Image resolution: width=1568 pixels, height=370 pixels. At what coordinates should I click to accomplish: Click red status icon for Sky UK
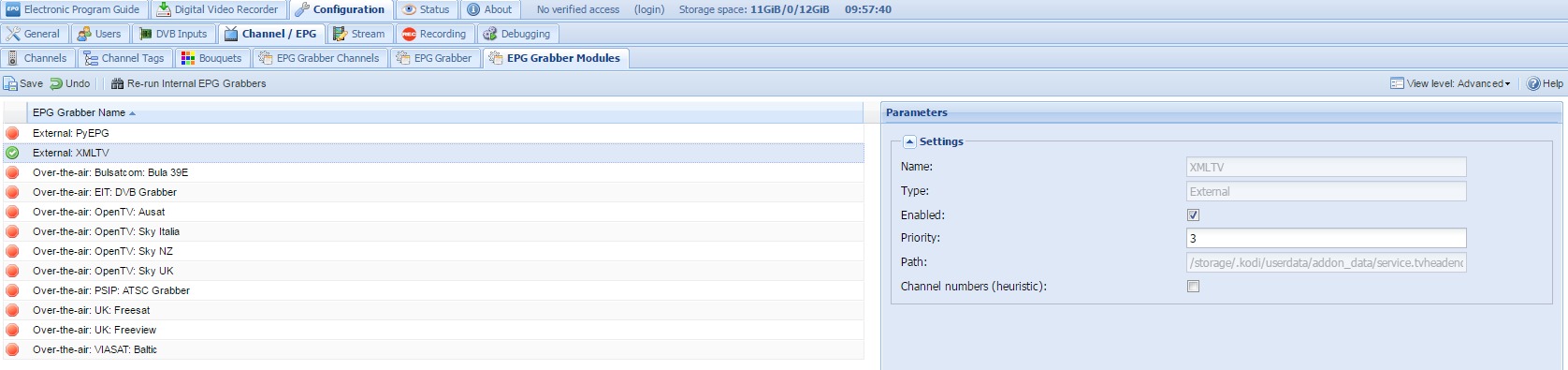click(x=12, y=271)
